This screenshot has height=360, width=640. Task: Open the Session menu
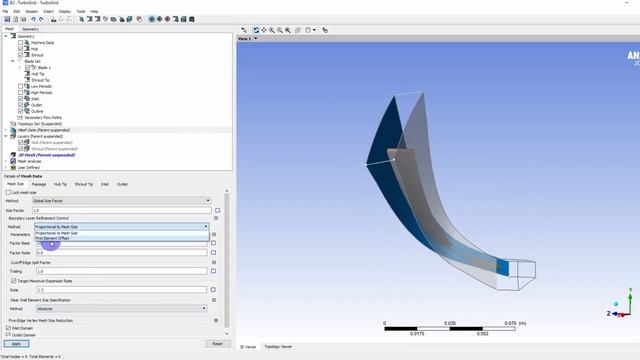[x=31, y=11]
